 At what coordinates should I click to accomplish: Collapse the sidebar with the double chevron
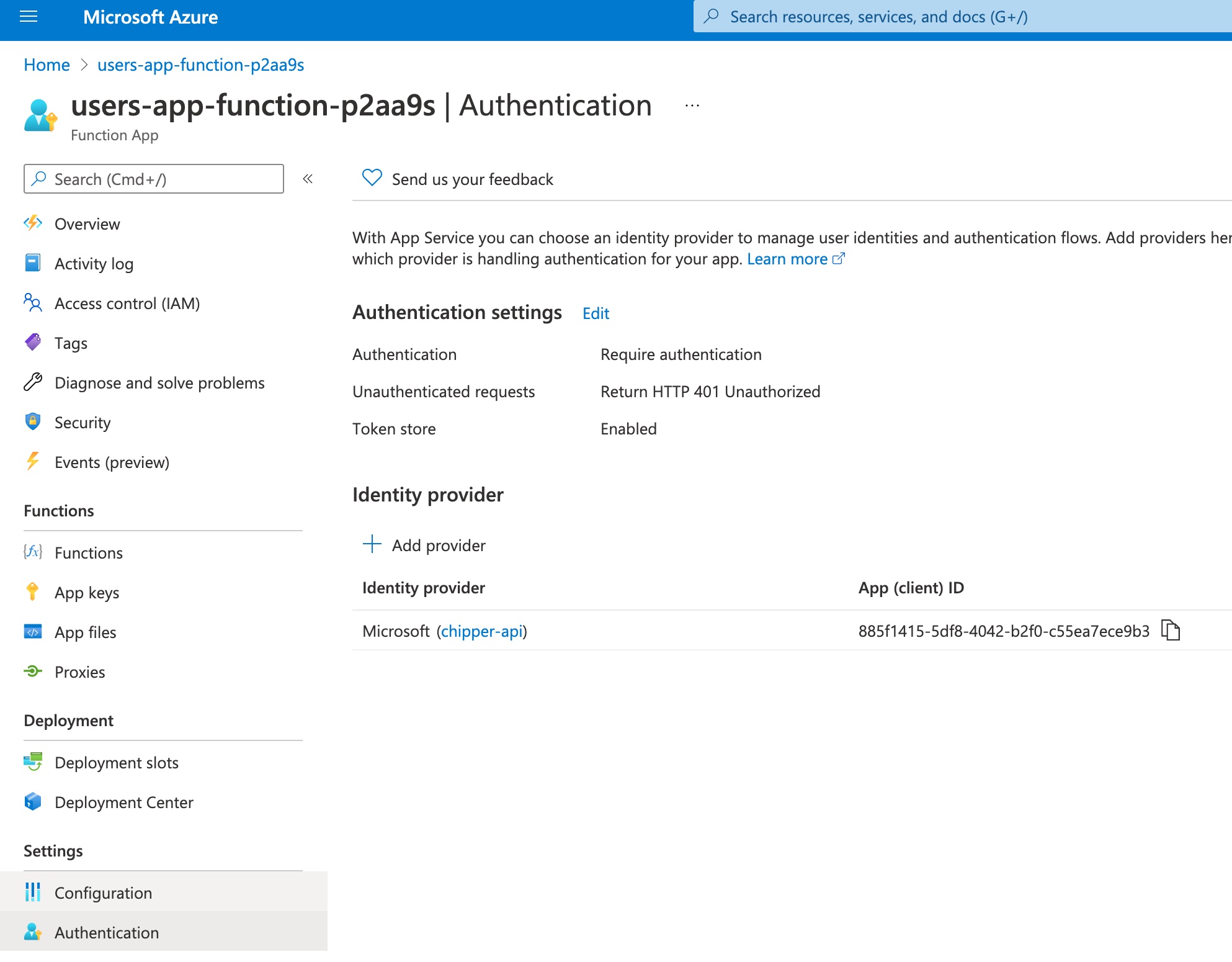[x=308, y=179]
